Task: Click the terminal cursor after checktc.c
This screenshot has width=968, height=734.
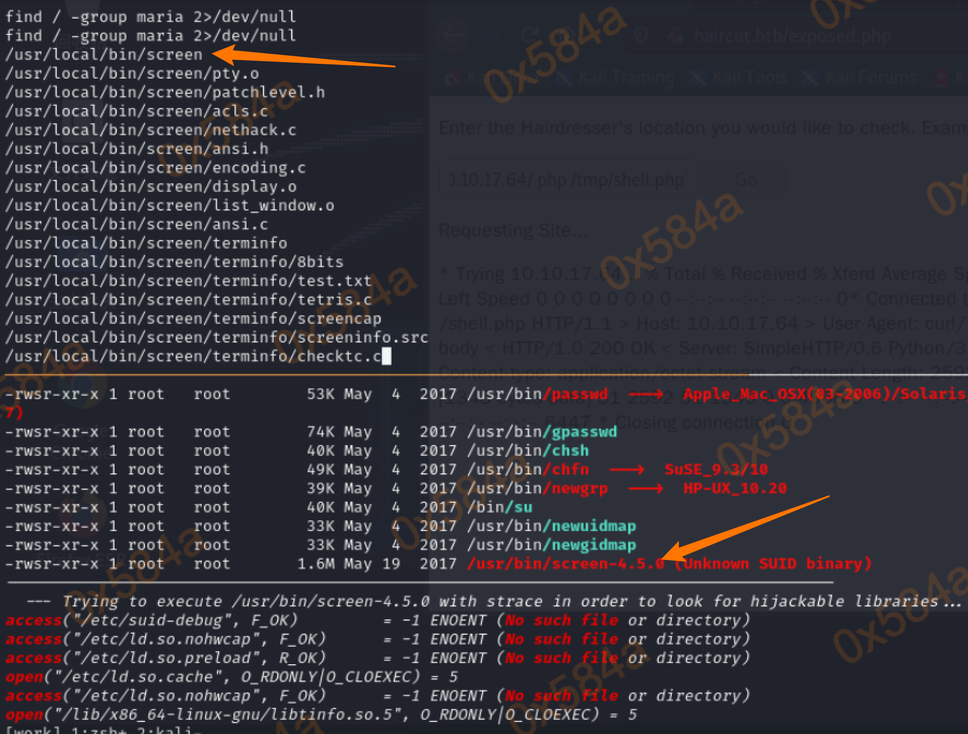Action: point(385,357)
